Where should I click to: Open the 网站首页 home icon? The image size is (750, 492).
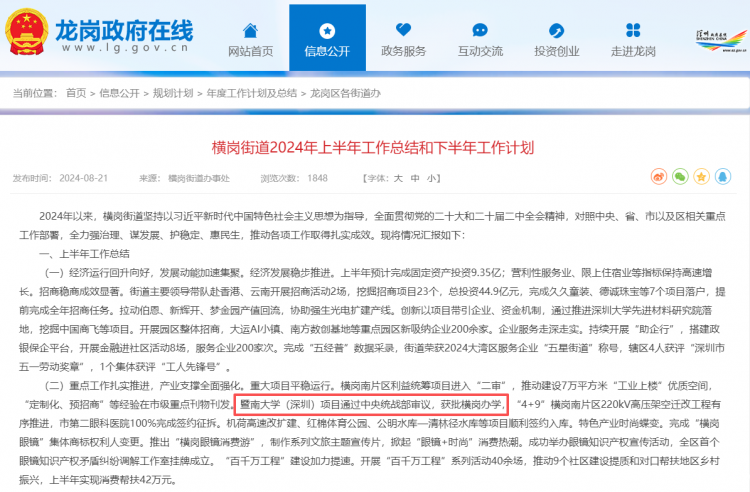tap(250, 31)
